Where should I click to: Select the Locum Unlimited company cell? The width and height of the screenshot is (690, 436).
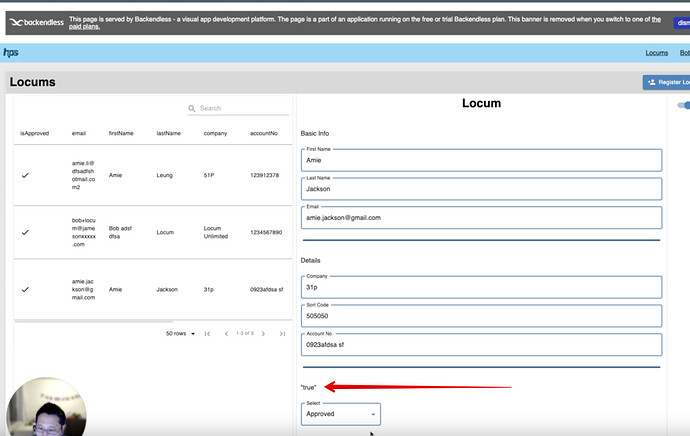pyautogui.click(x=216, y=232)
